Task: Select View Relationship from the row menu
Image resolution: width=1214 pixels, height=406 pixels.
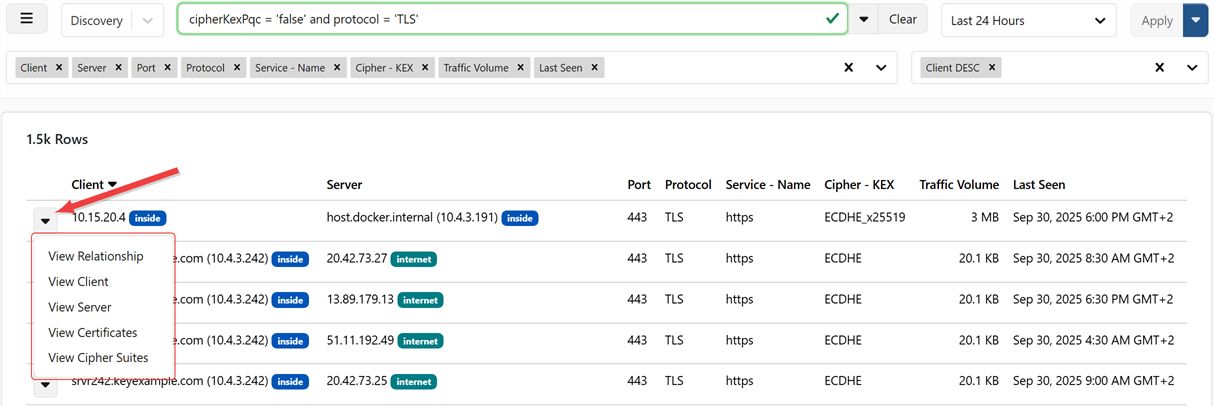Action: click(96, 257)
